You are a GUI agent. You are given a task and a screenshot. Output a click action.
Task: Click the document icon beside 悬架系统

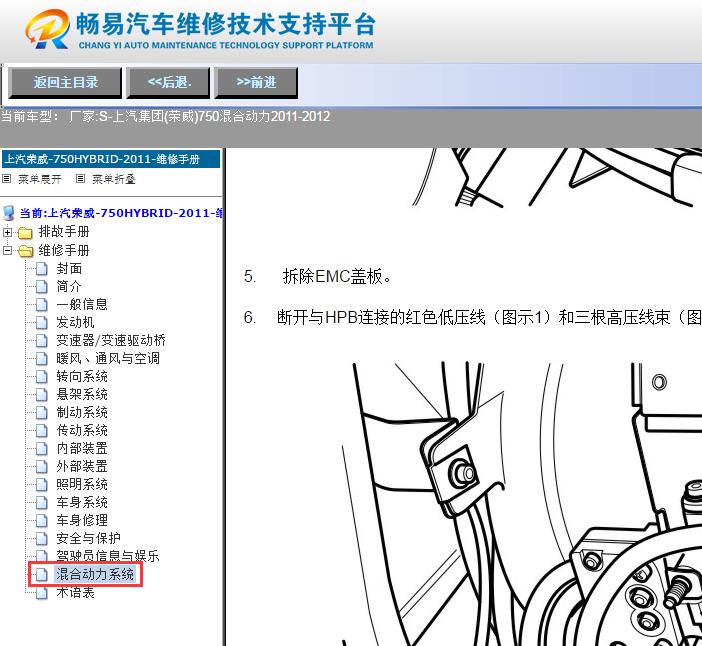(42, 394)
